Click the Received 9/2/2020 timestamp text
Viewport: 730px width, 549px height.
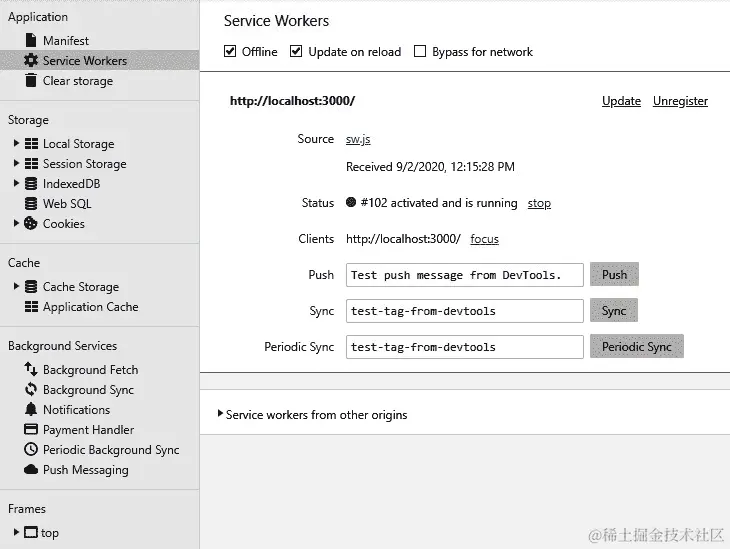430,167
